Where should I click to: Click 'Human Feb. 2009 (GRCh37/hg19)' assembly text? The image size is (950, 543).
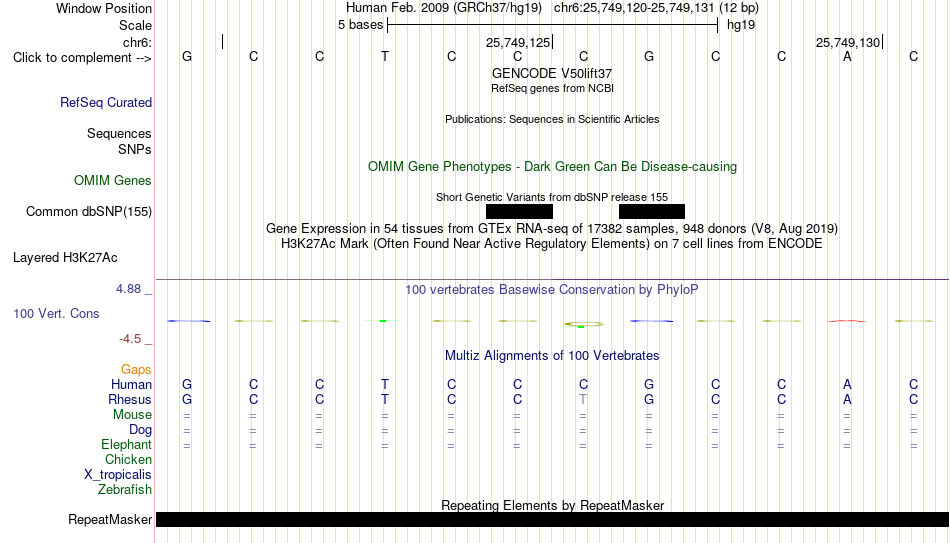tap(444, 8)
